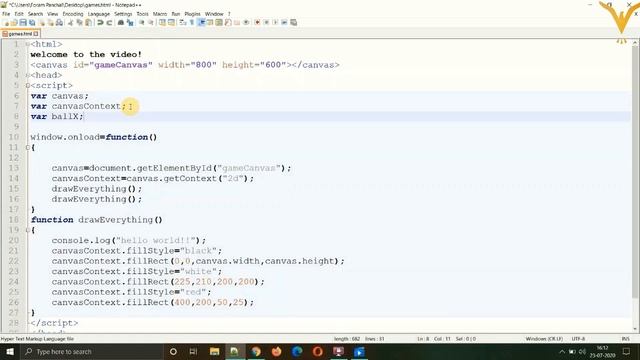Open Find using the binoculars icon
The height and width of the screenshot is (360, 640).
tap(121, 23)
